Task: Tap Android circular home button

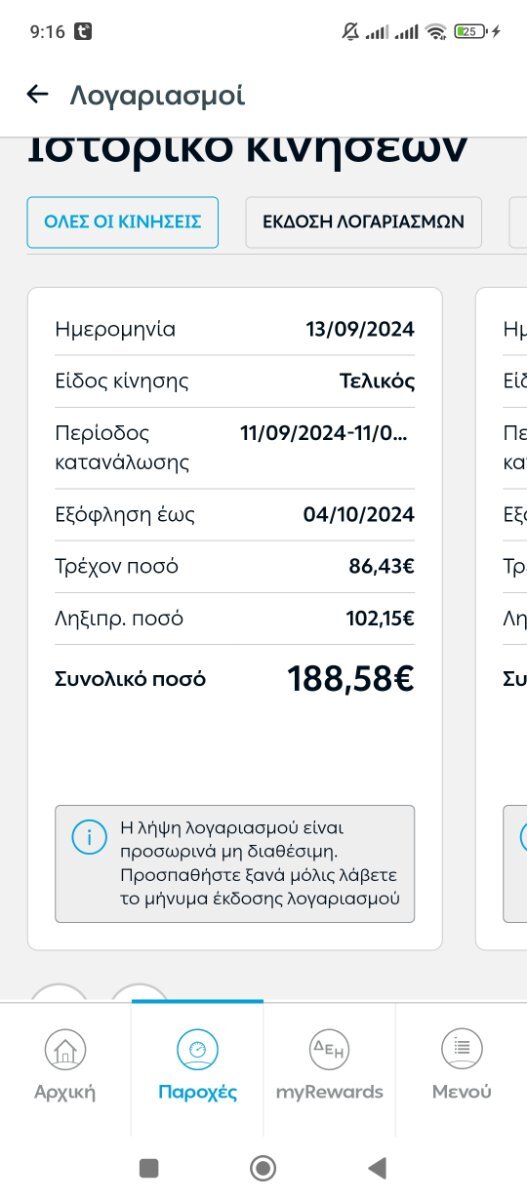Action: 263,1168
